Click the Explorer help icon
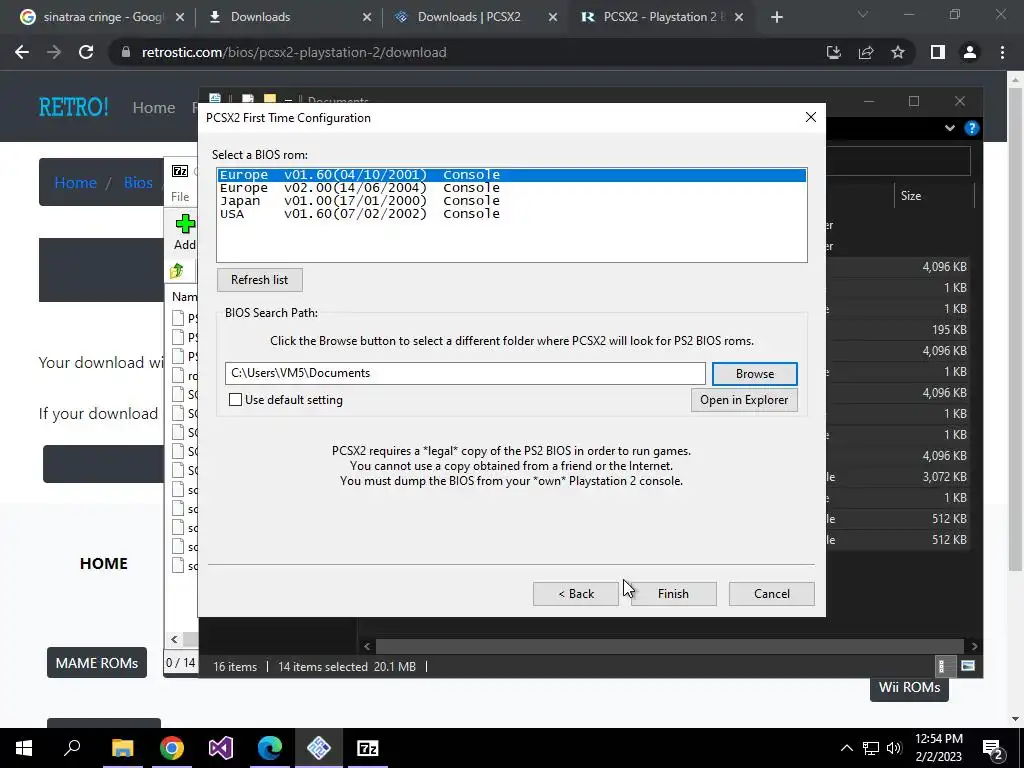 (972, 129)
